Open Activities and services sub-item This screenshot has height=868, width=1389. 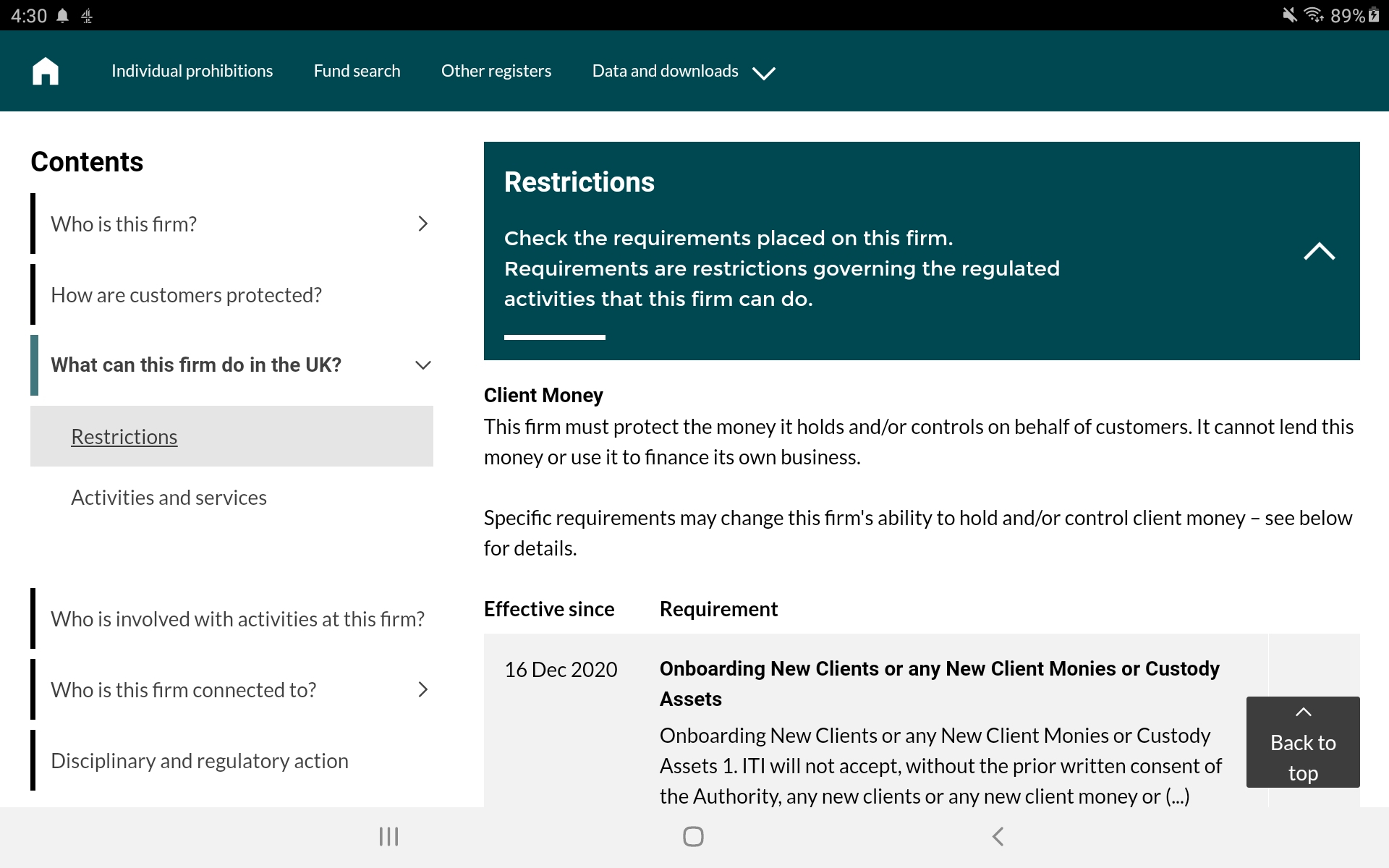tap(169, 498)
